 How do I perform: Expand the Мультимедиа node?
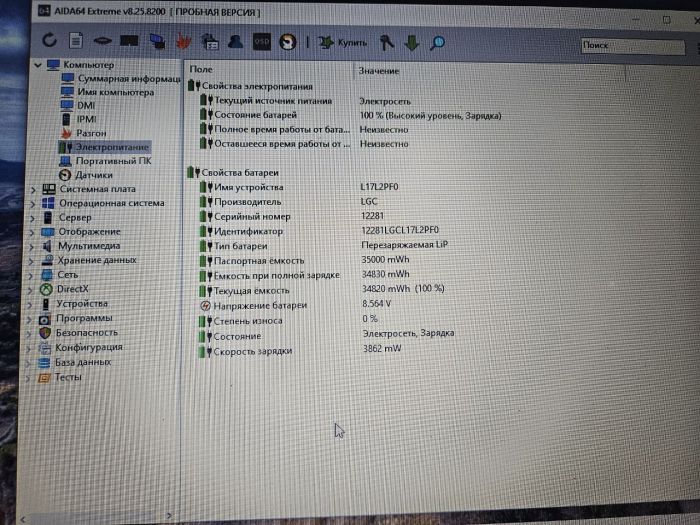[x=31, y=246]
